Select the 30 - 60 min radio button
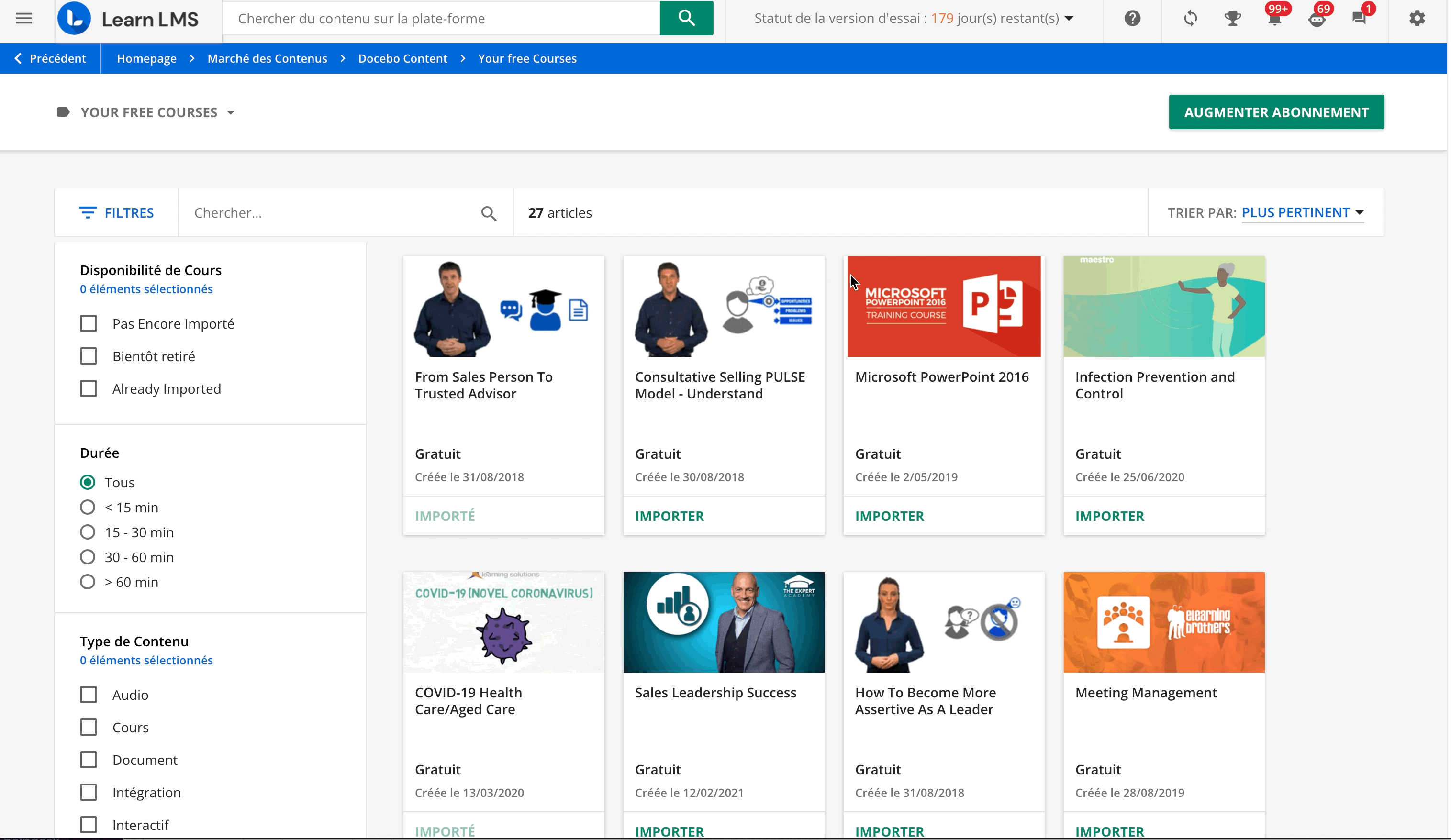Viewport: 1451px width, 840px height. pos(88,557)
